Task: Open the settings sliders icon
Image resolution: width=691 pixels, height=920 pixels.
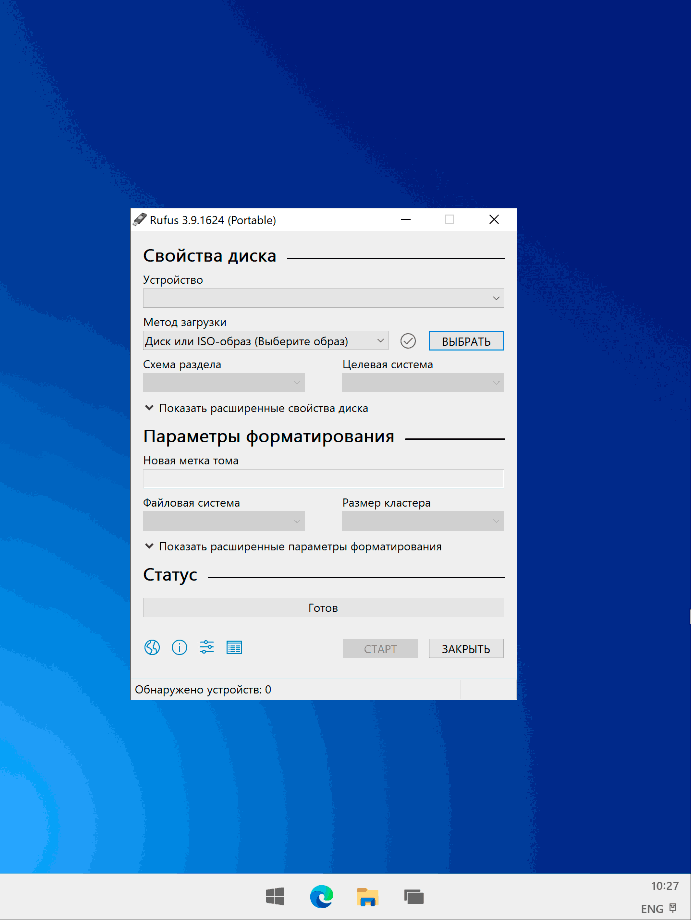Action: (x=207, y=648)
